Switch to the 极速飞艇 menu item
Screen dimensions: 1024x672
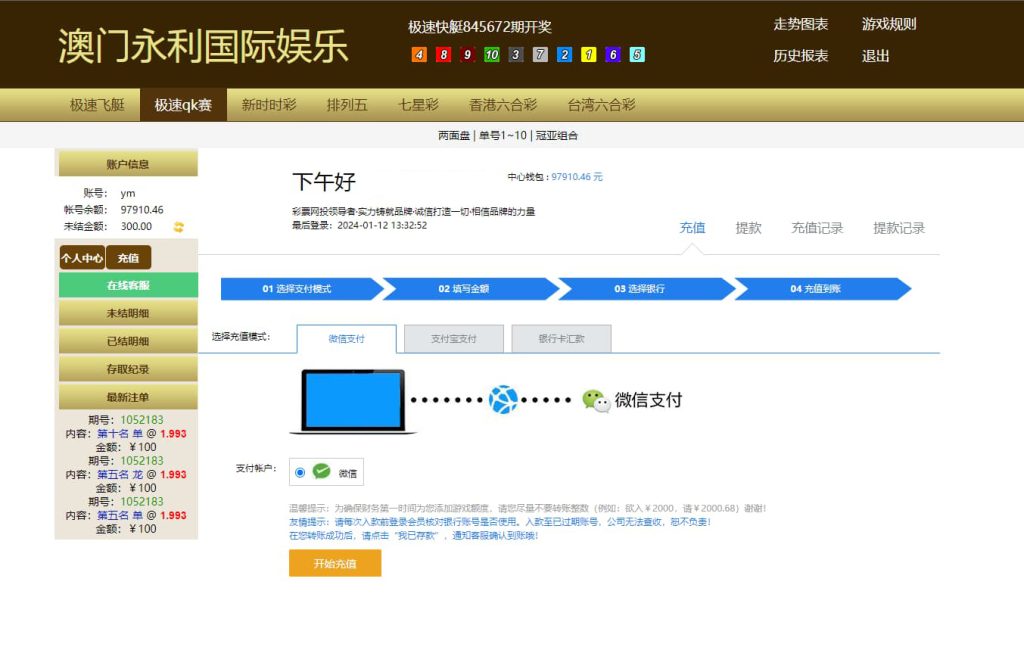pos(95,104)
